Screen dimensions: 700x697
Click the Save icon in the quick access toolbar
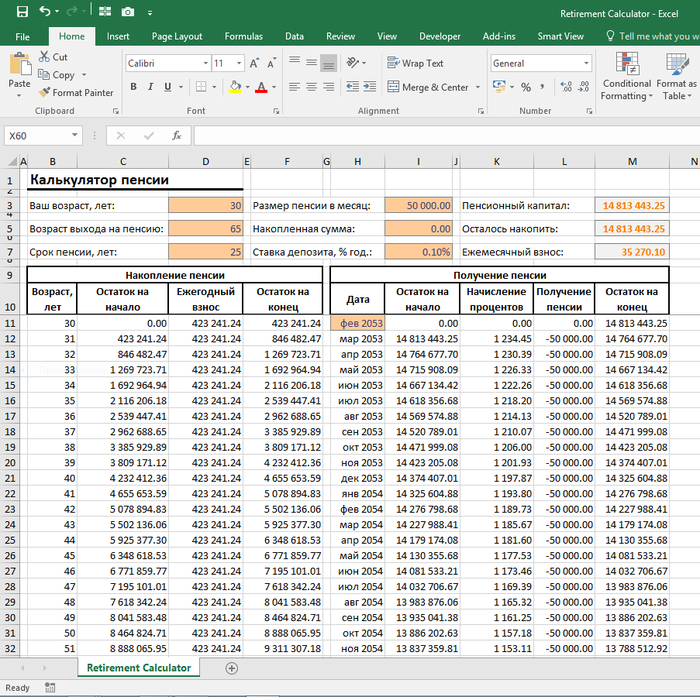[22, 12]
